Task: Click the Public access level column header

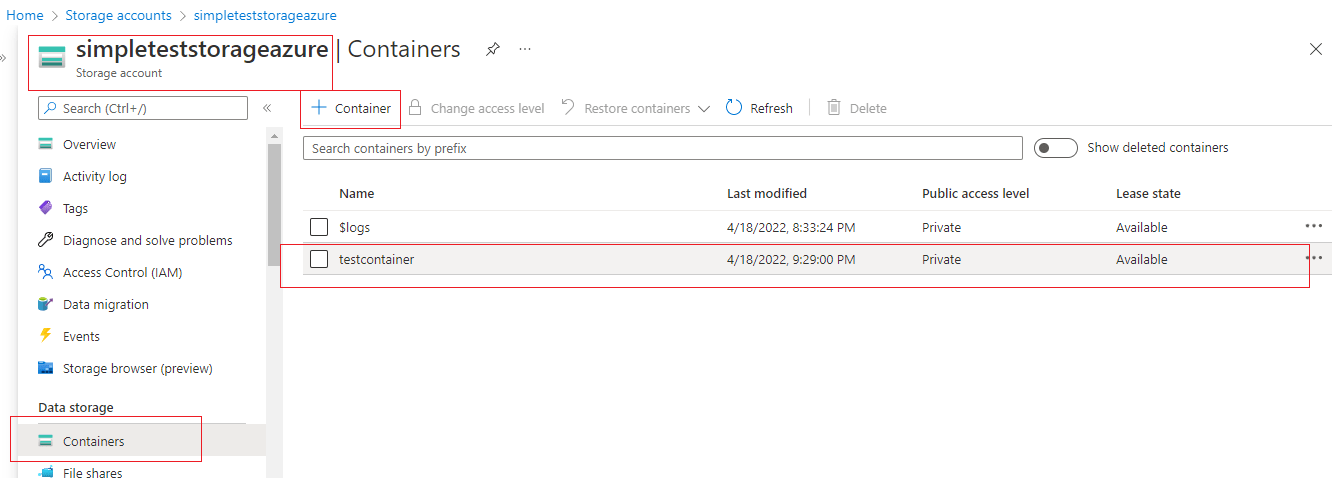Action: click(975, 193)
